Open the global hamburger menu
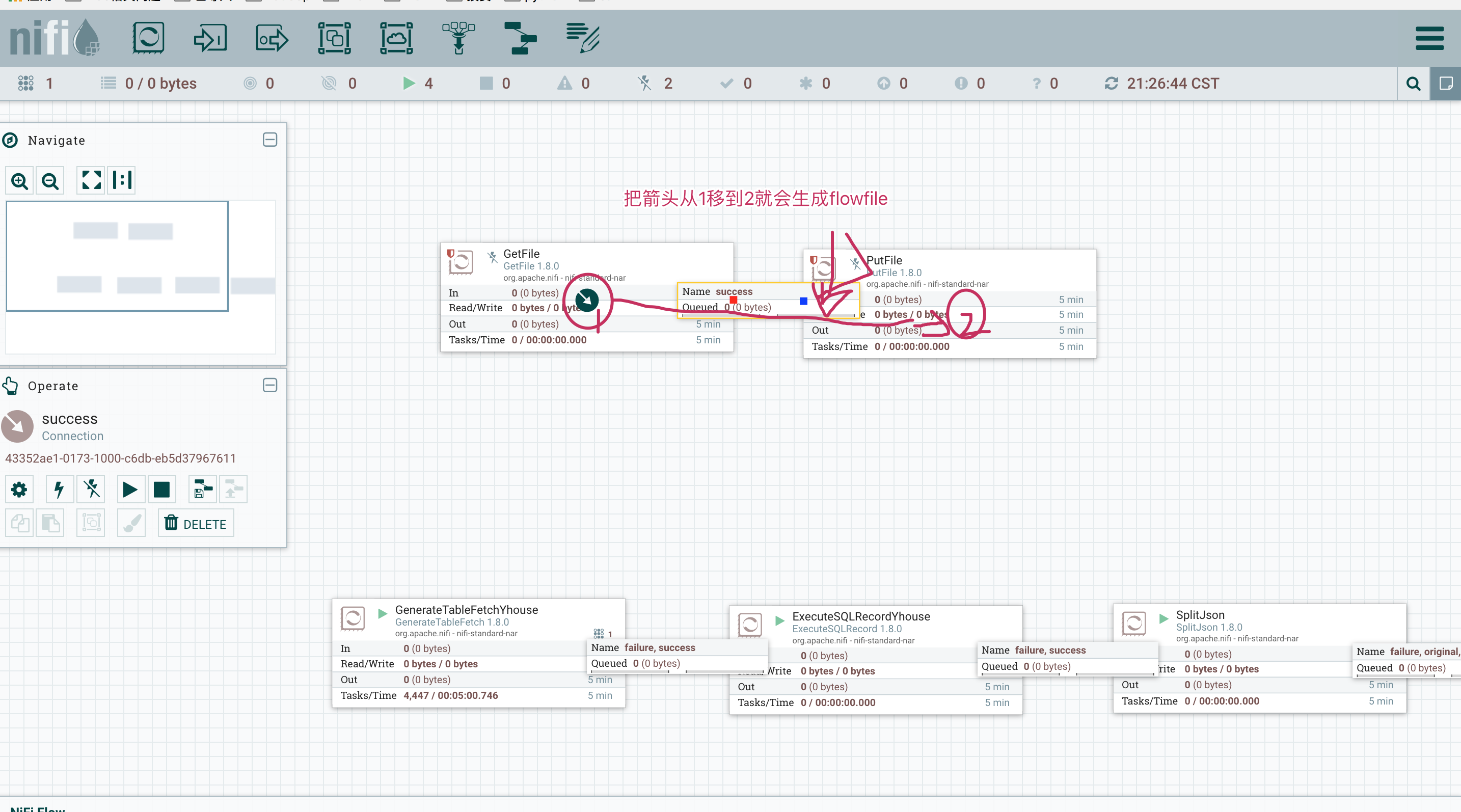Viewport: 1461px width, 812px height. coord(1429,39)
